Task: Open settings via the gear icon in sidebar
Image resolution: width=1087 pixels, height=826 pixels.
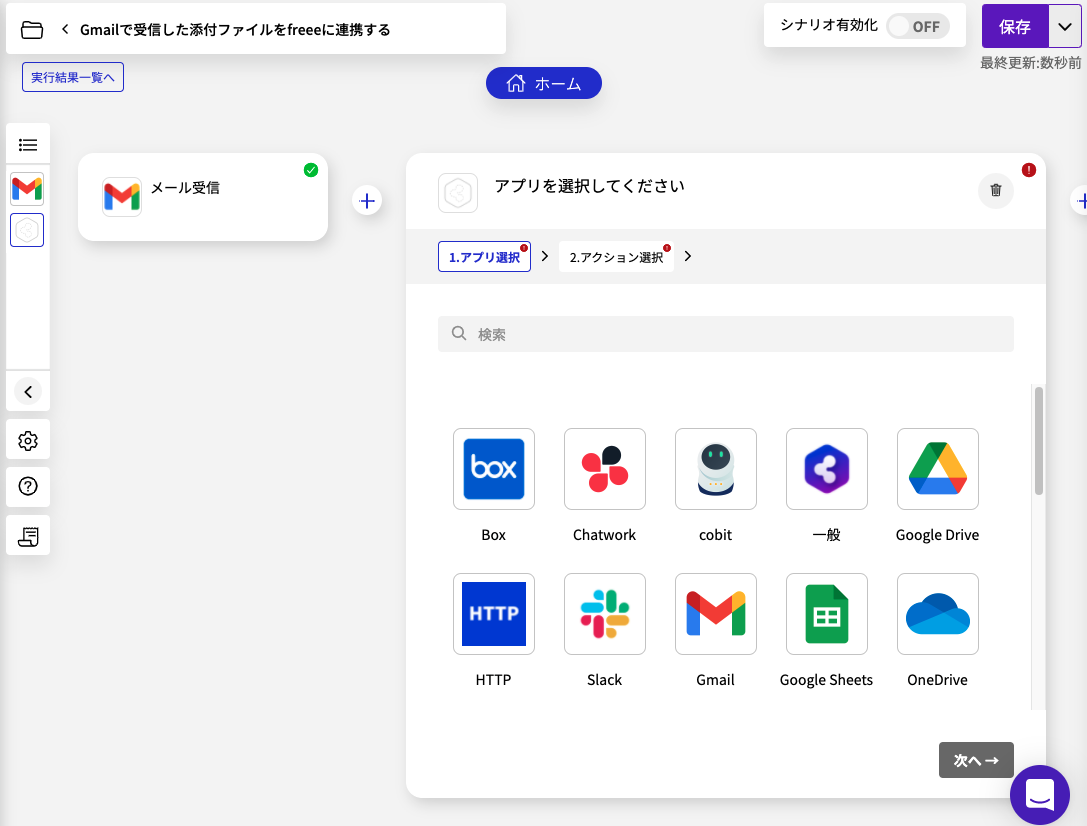Action: pos(27,439)
